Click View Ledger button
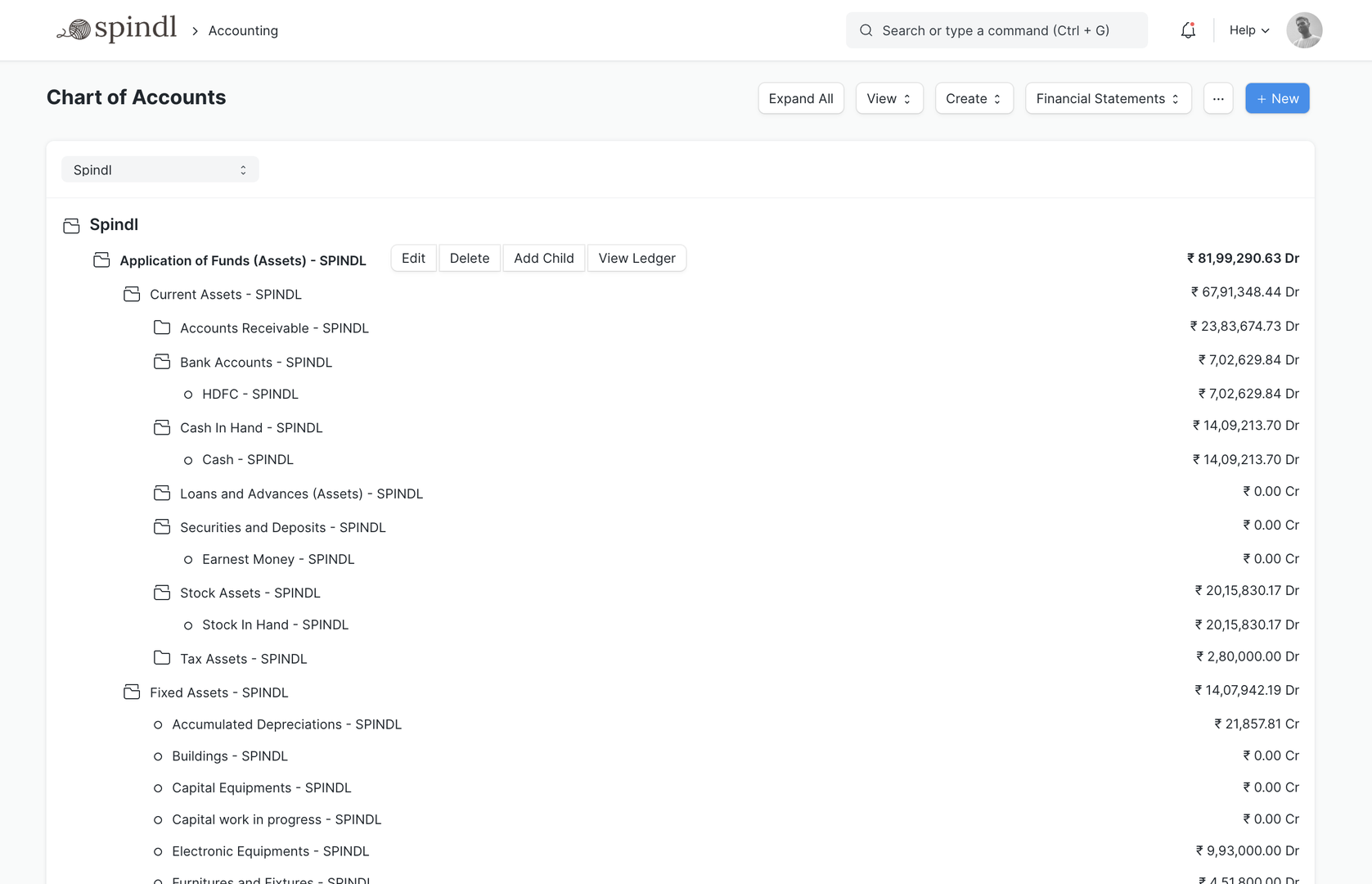The image size is (1372, 884). tap(637, 258)
